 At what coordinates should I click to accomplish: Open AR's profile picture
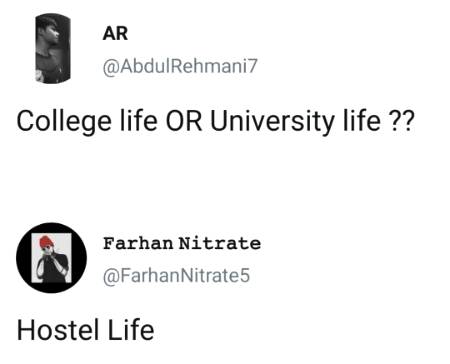(x=53, y=48)
